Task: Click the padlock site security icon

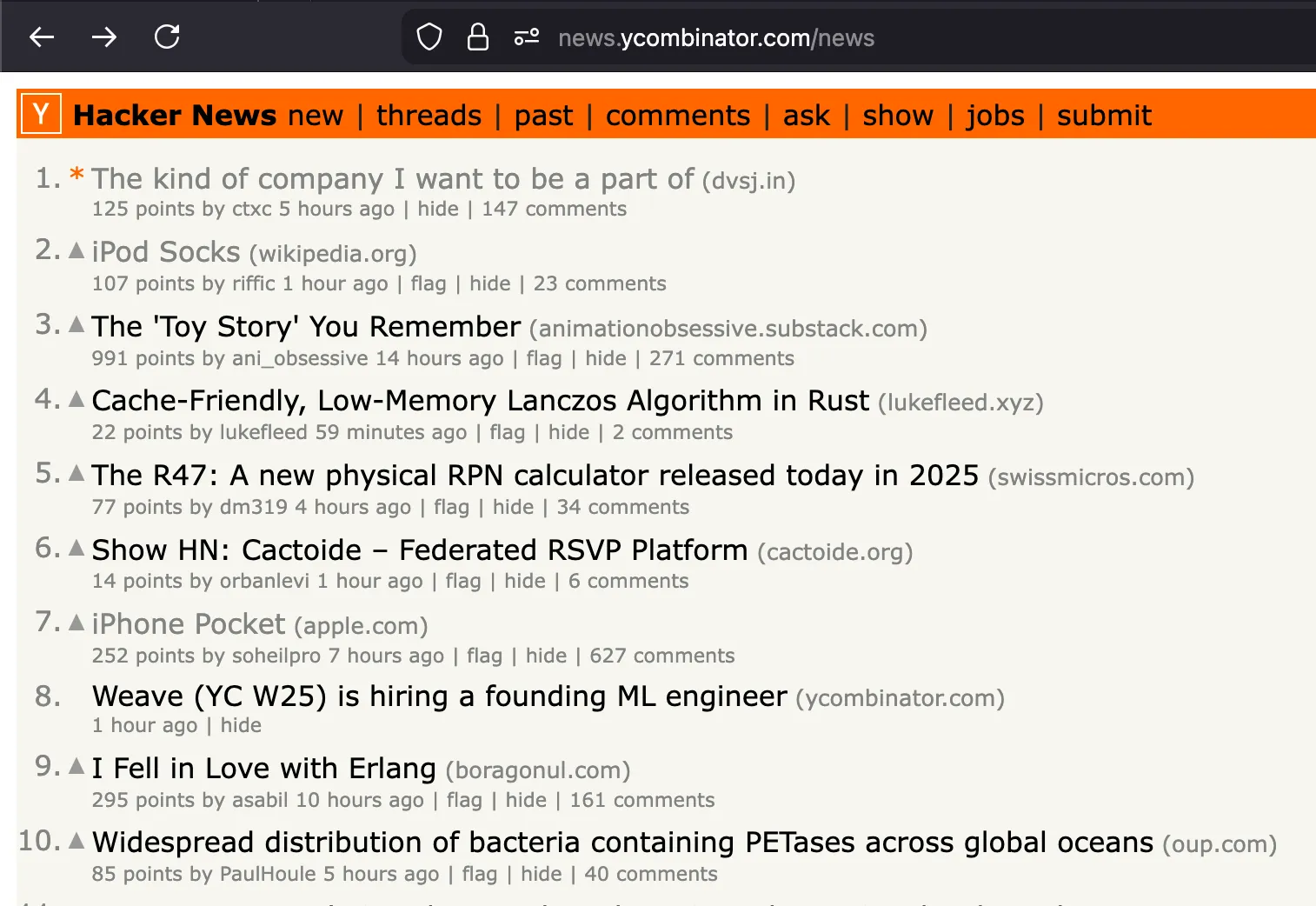Action: pyautogui.click(x=478, y=37)
